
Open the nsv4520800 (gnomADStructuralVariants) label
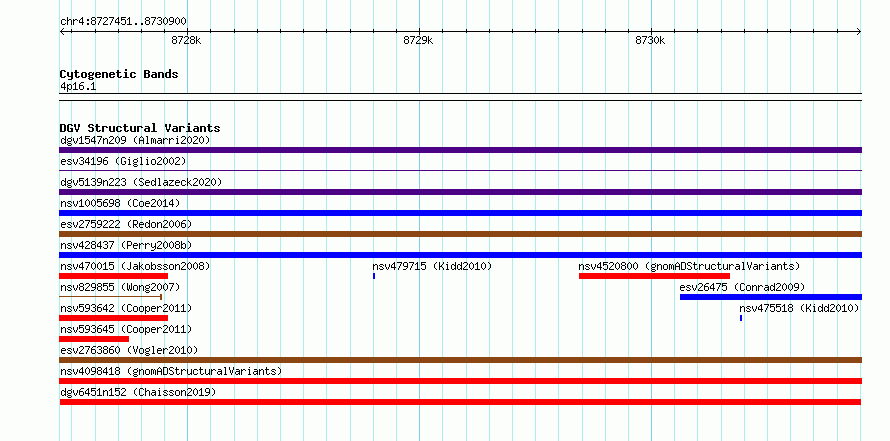[689, 266]
